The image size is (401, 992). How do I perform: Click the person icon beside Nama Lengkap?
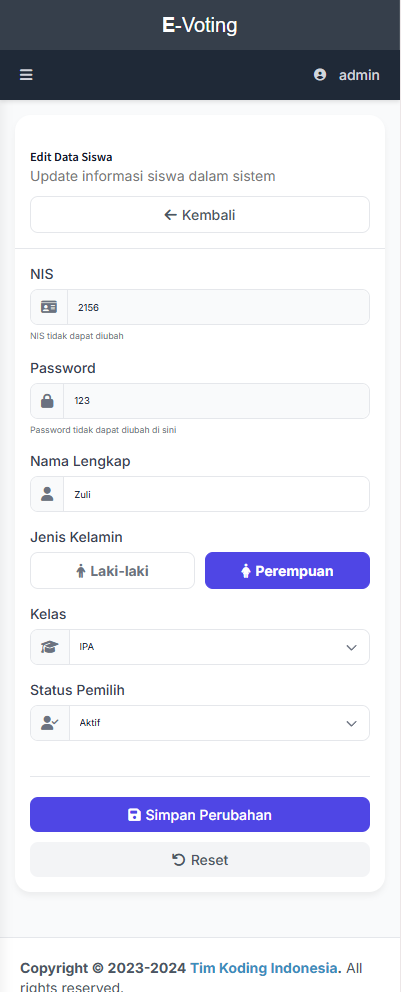47,494
